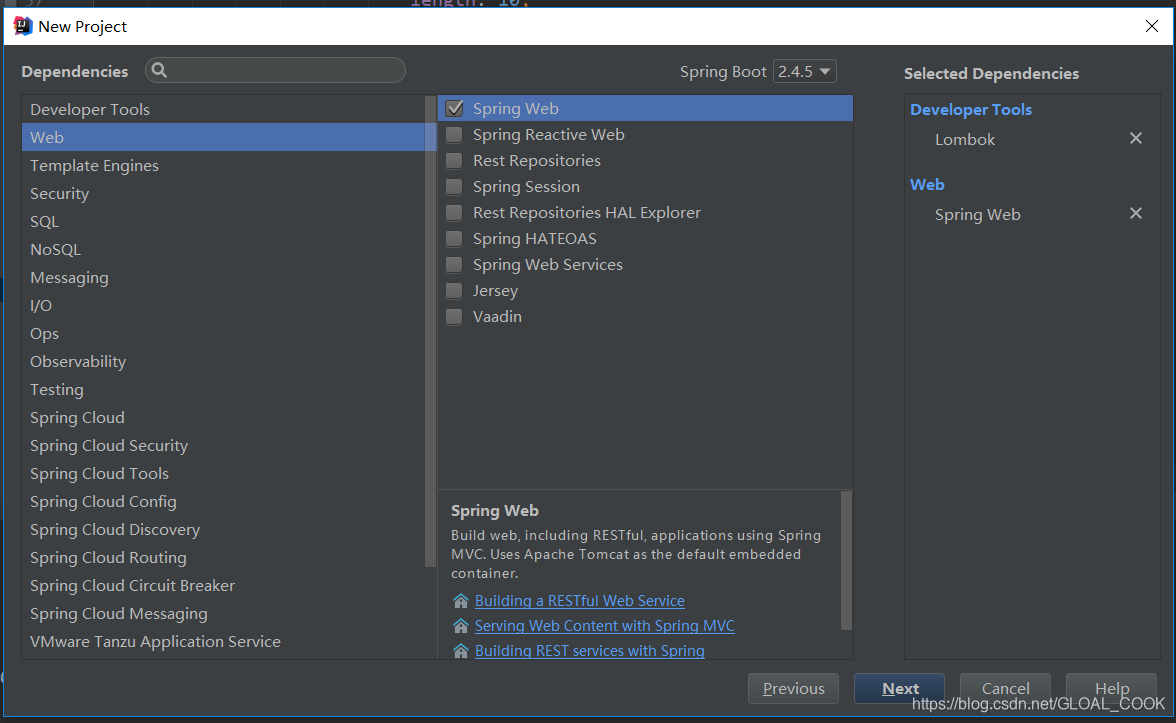Click the Spring Web entry in Selected Dependencies
The image size is (1176, 723).
(x=977, y=214)
